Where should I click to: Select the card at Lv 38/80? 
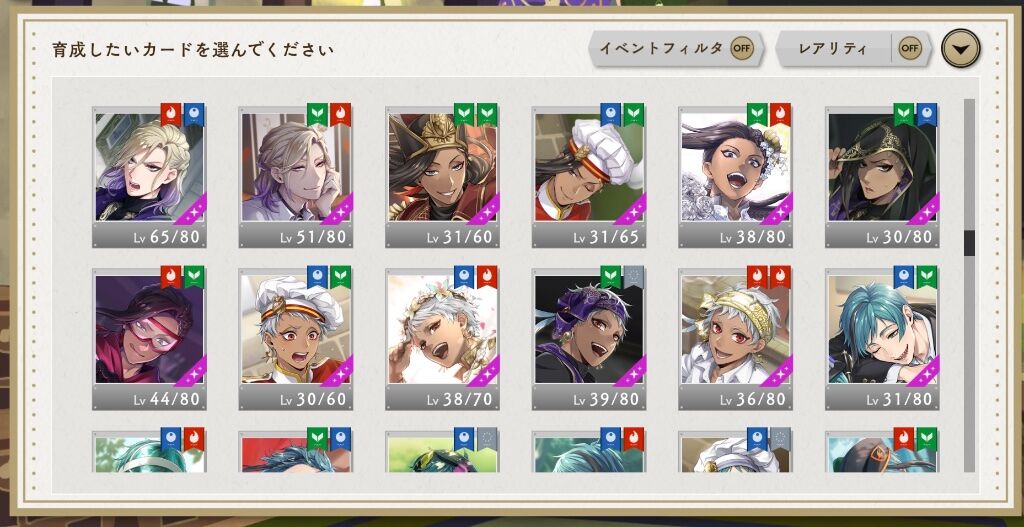pyautogui.click(x=735, y=177)
